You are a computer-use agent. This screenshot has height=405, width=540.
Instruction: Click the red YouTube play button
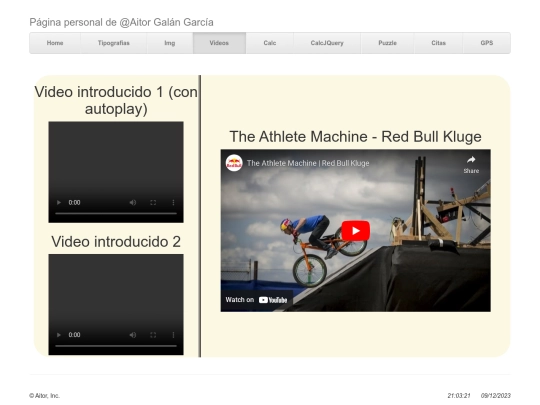click(x=355, y=231)
